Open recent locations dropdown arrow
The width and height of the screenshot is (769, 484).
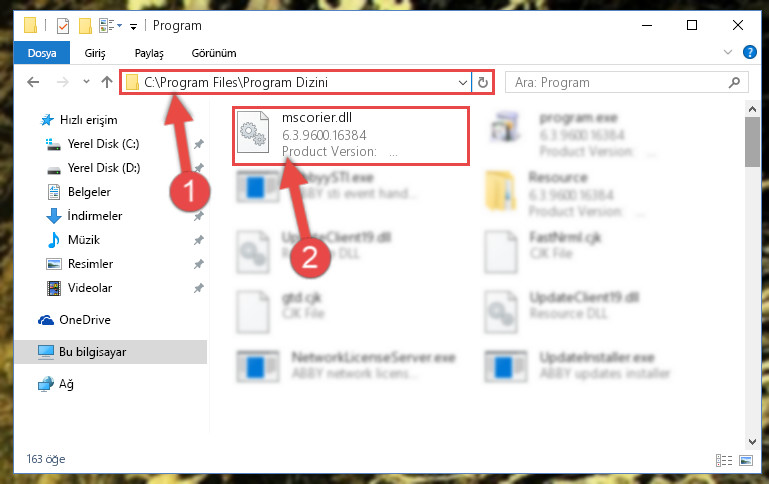[x=86, y=81]
